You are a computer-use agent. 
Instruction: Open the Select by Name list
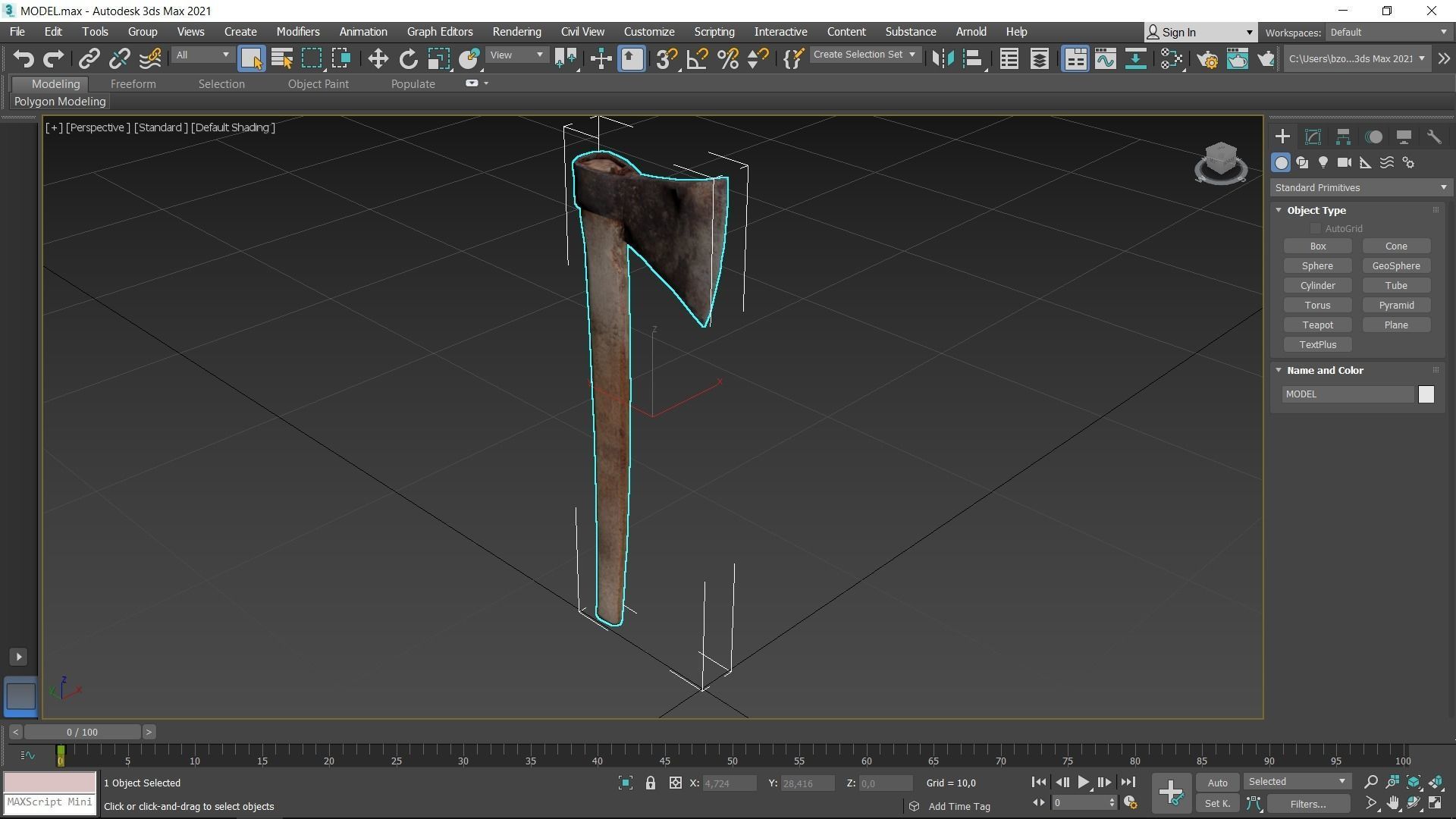[x=281, y=58]
